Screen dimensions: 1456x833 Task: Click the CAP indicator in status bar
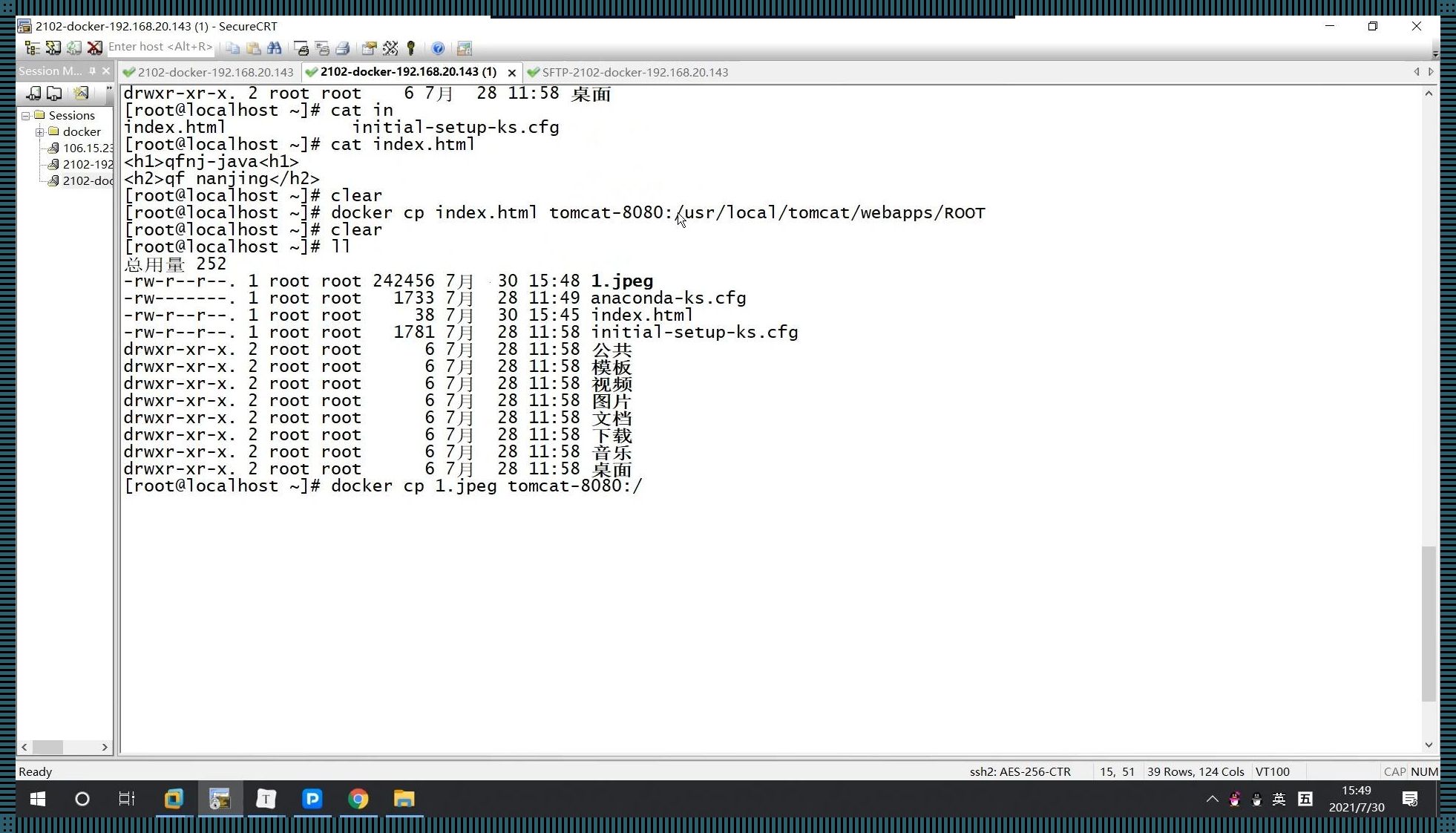point(1394,771)
